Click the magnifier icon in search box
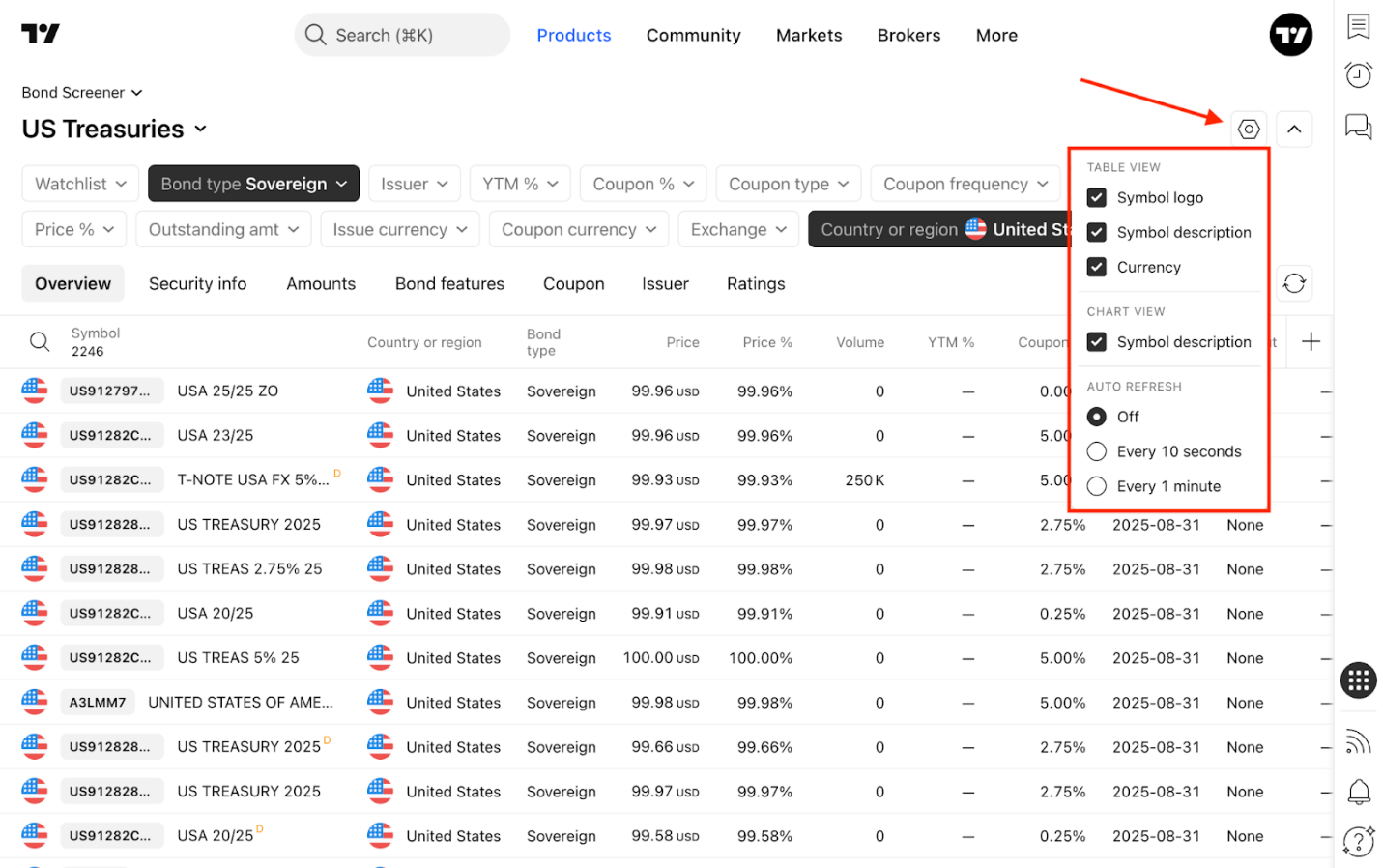The width and height of the screenshot is (1383, 868). (315, 35)
